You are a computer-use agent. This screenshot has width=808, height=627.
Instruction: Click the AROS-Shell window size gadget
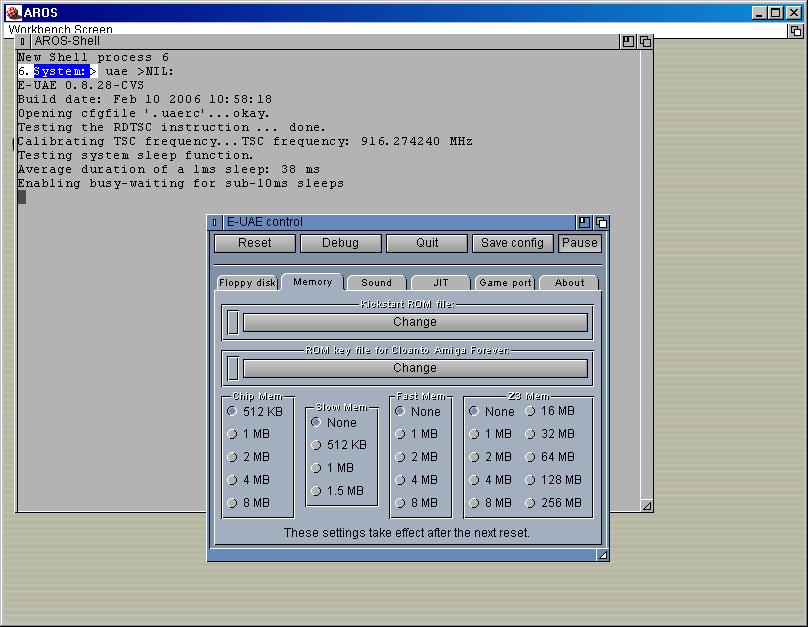coord(647,506)
